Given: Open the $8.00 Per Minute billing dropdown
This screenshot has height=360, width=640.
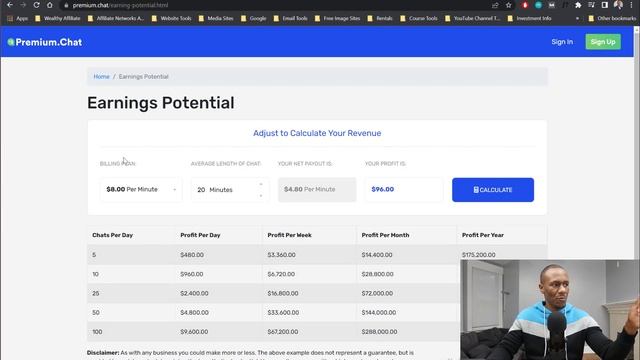Looking at the screenshot, I should [x=141, y=189].
